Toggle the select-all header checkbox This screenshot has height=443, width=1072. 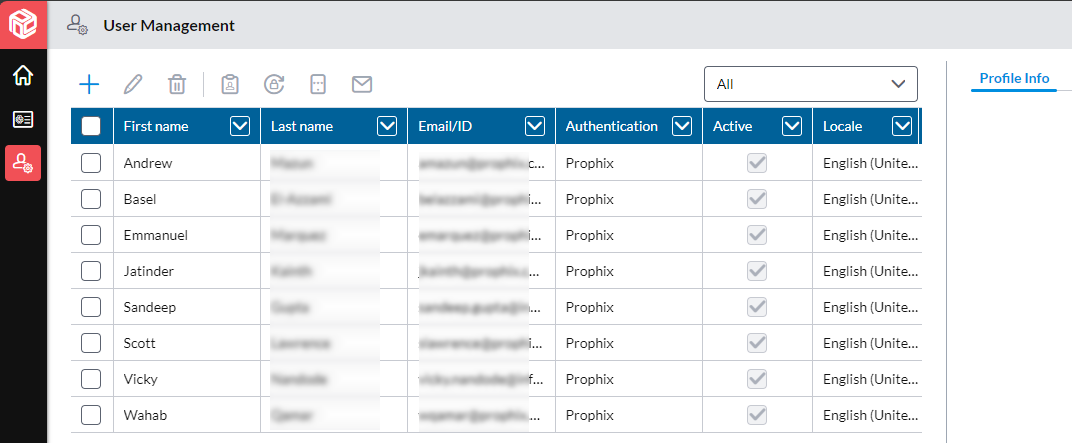pos(91,126)
